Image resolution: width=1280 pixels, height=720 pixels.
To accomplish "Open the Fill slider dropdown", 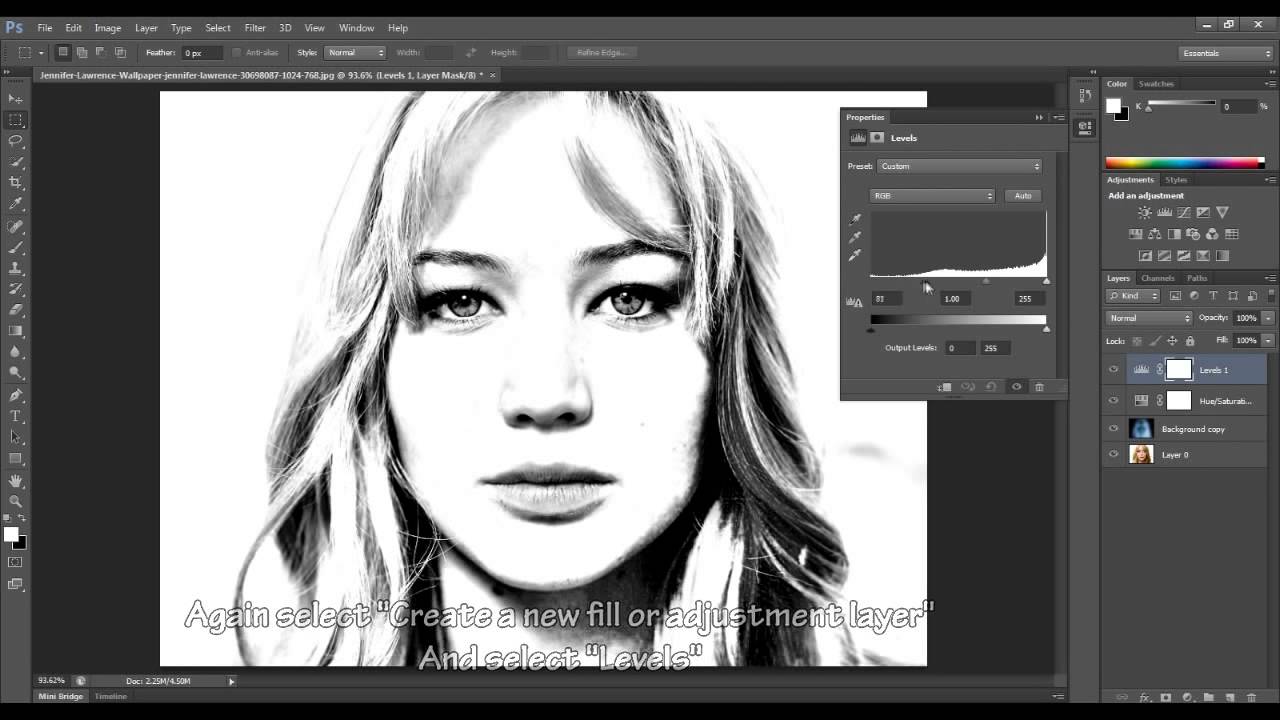I will pos(1268,341).
